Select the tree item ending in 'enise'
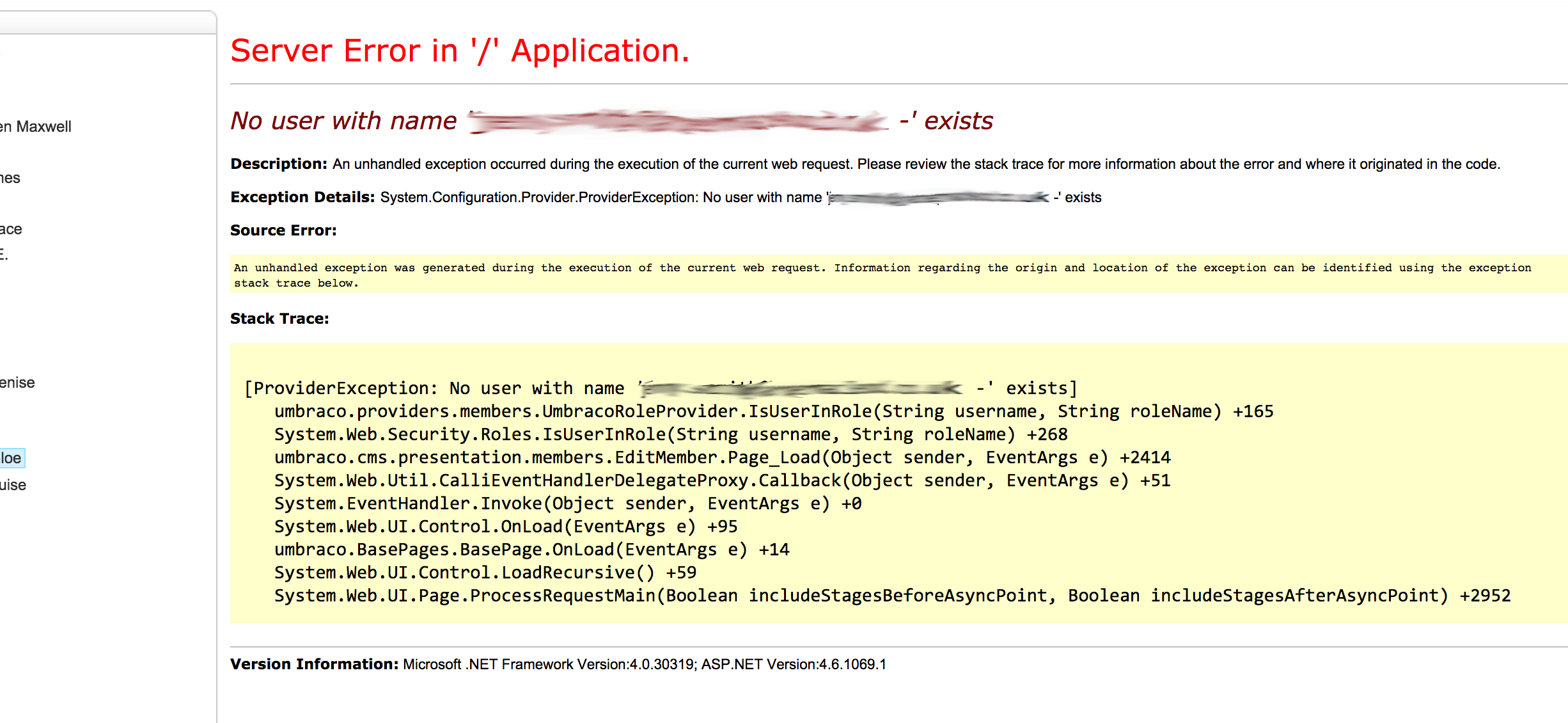This screenshot has width=1568, height=723. (17, 383)
